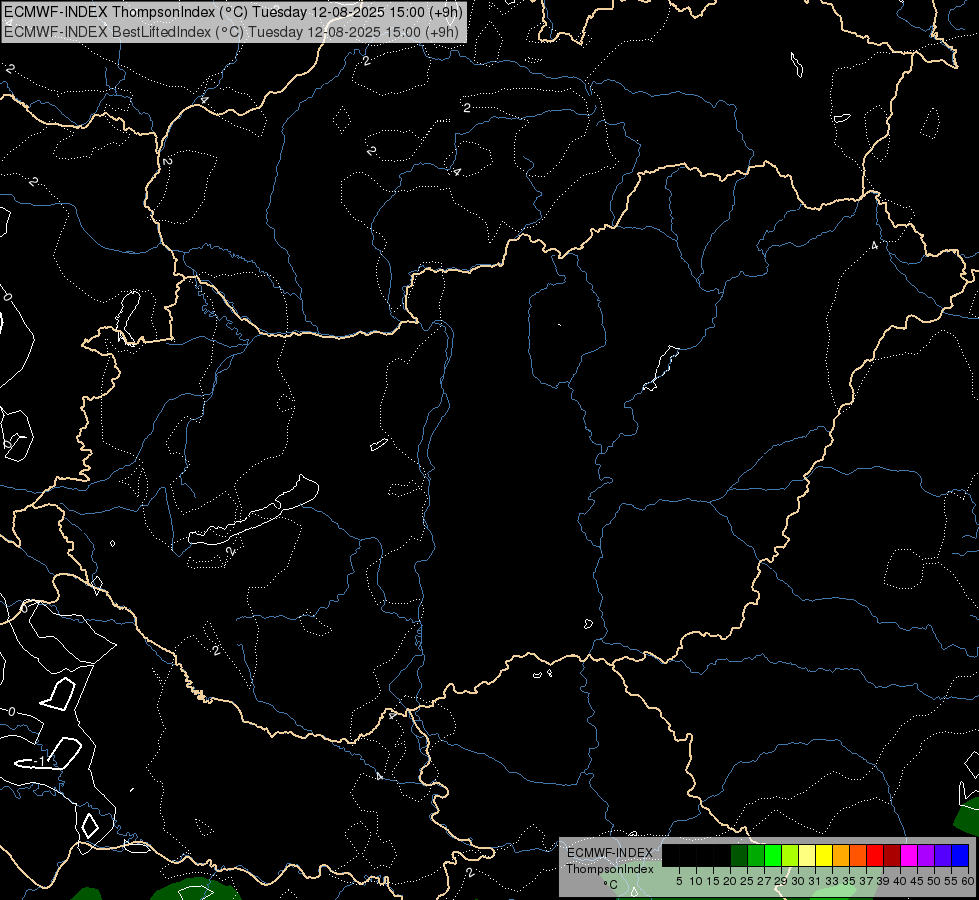Click legend tick value 25
This screenshot has height=900, width=979.
point(747,881)
